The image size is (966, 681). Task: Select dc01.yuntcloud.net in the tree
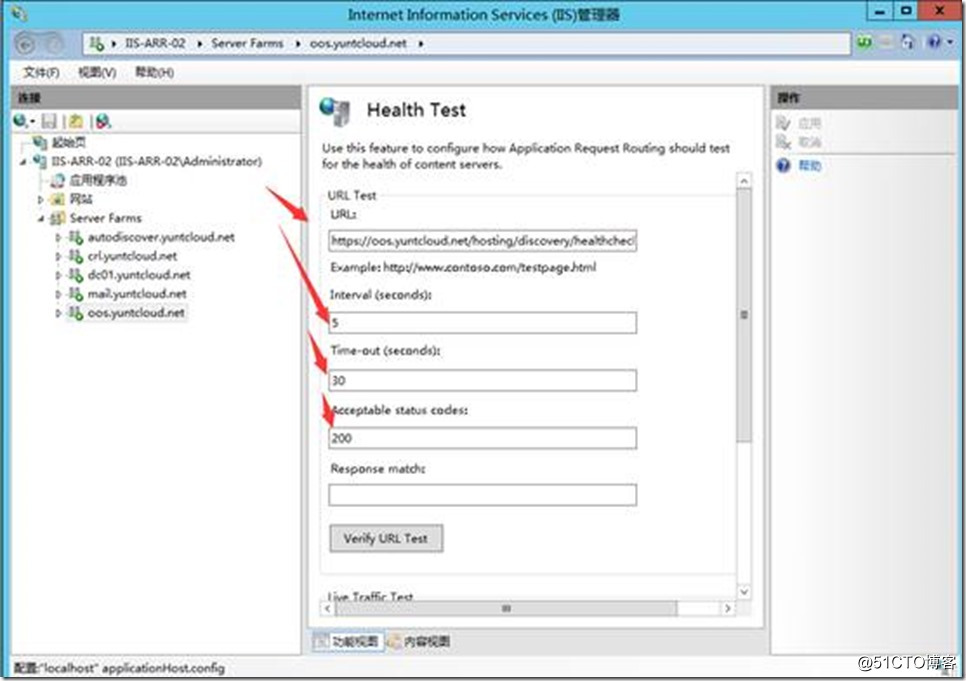point(139,275)
